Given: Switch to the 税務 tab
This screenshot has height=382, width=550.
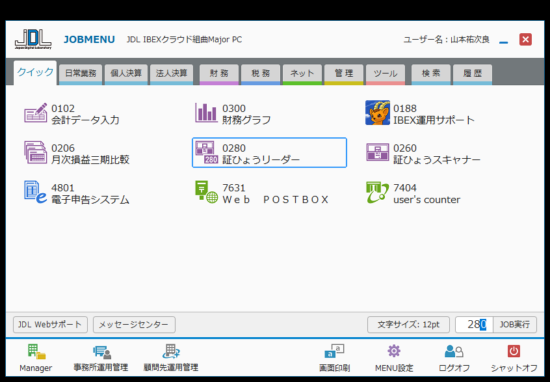Looking at the screenshot, I should (261, 74).
